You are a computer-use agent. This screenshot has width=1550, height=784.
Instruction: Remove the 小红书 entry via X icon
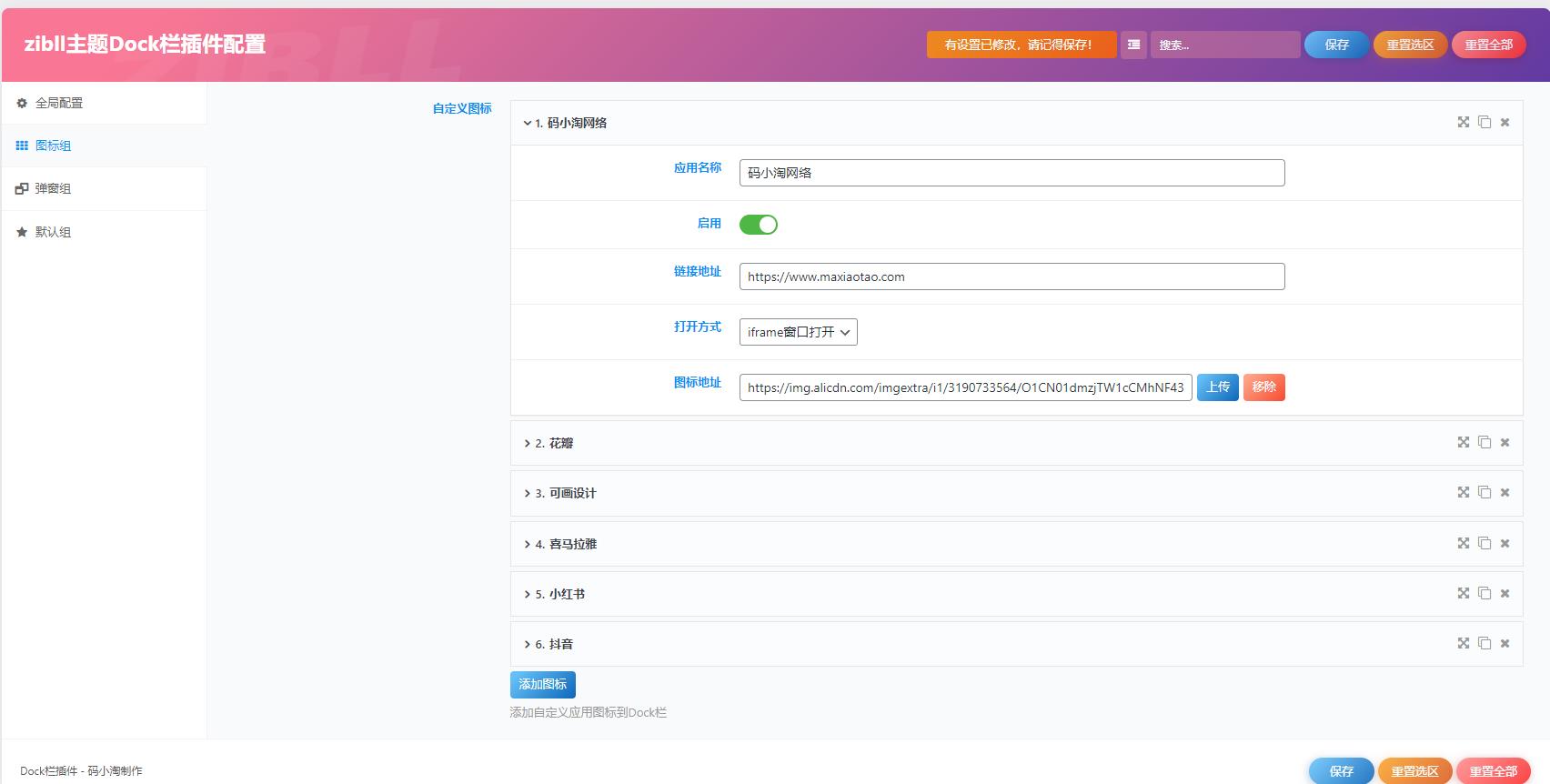point(1505,594)
